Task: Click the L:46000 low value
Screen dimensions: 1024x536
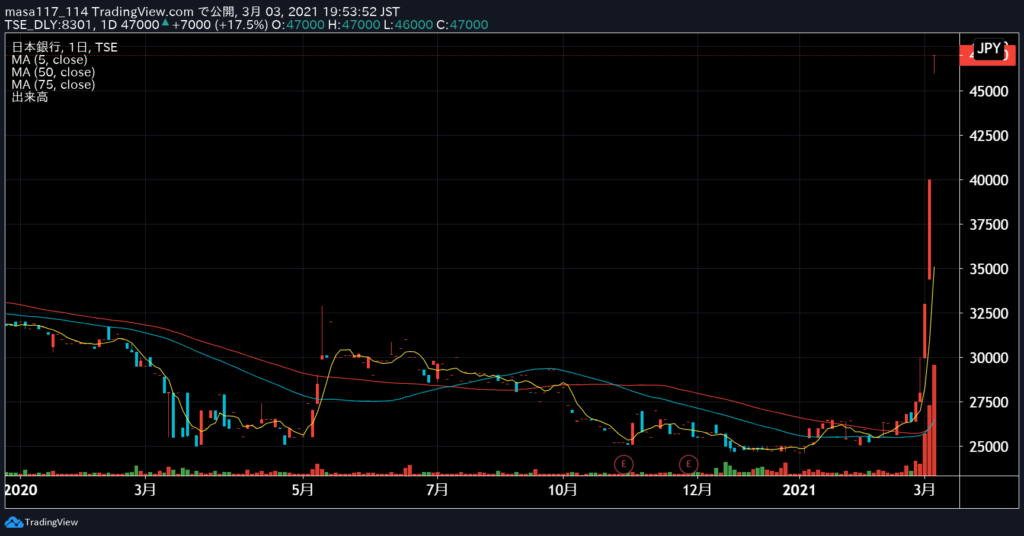Action: [x=408, y=25]
